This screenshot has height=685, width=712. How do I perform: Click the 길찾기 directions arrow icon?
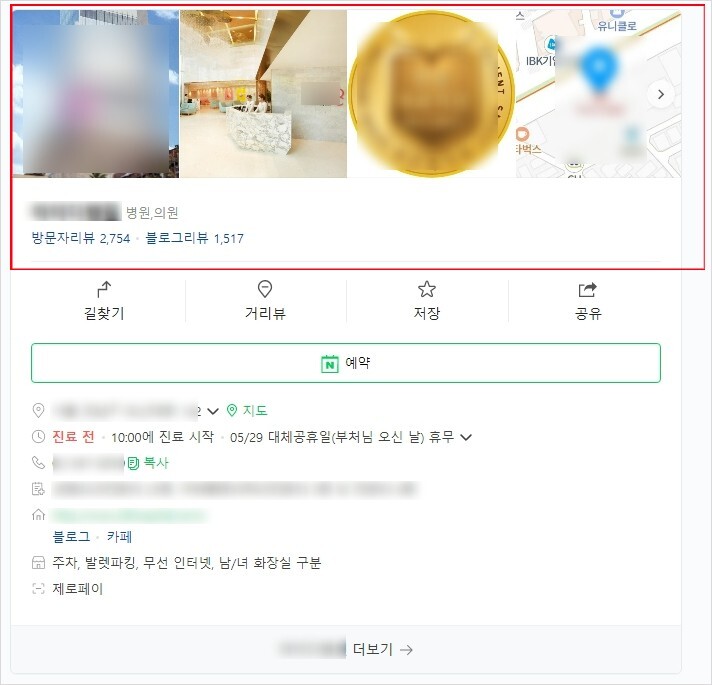pyautogui.click(x=104, y=289)
